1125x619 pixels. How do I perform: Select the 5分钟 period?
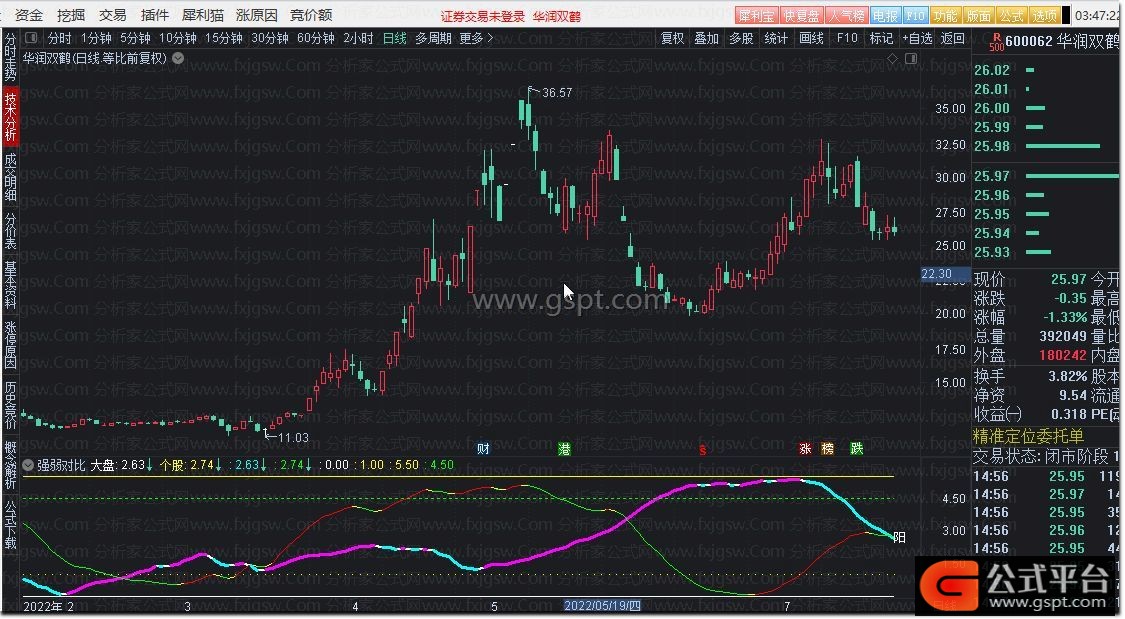coord(135,38)
